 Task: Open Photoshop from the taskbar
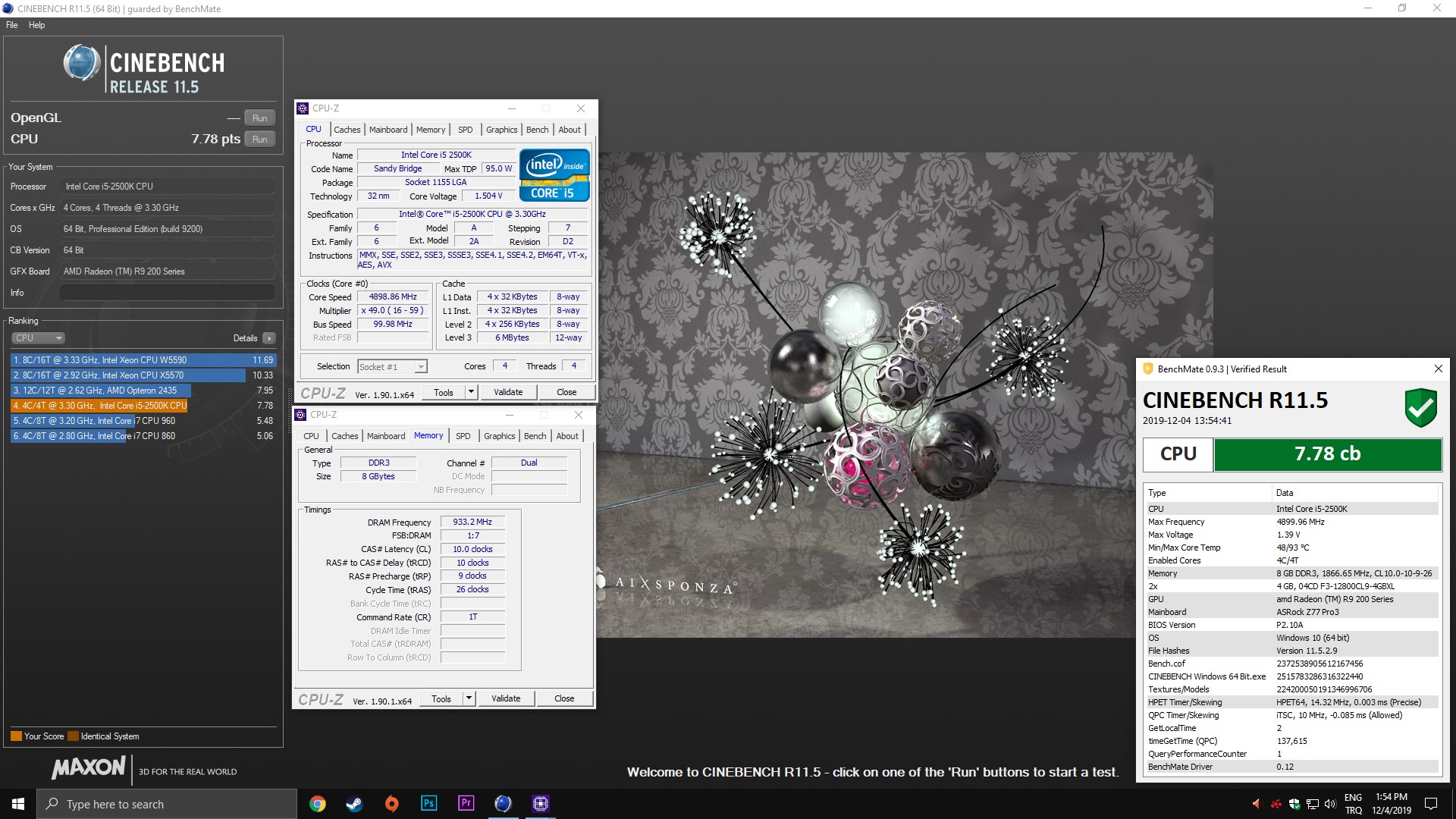click(x=428, y=804)
